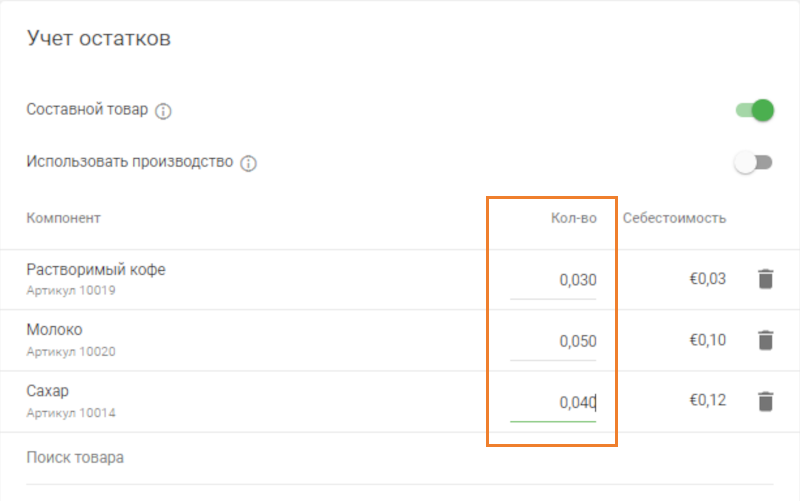Select the Растворимый кофе component name
The height and width of the screenshot is (501, 800).
point(96,269)
